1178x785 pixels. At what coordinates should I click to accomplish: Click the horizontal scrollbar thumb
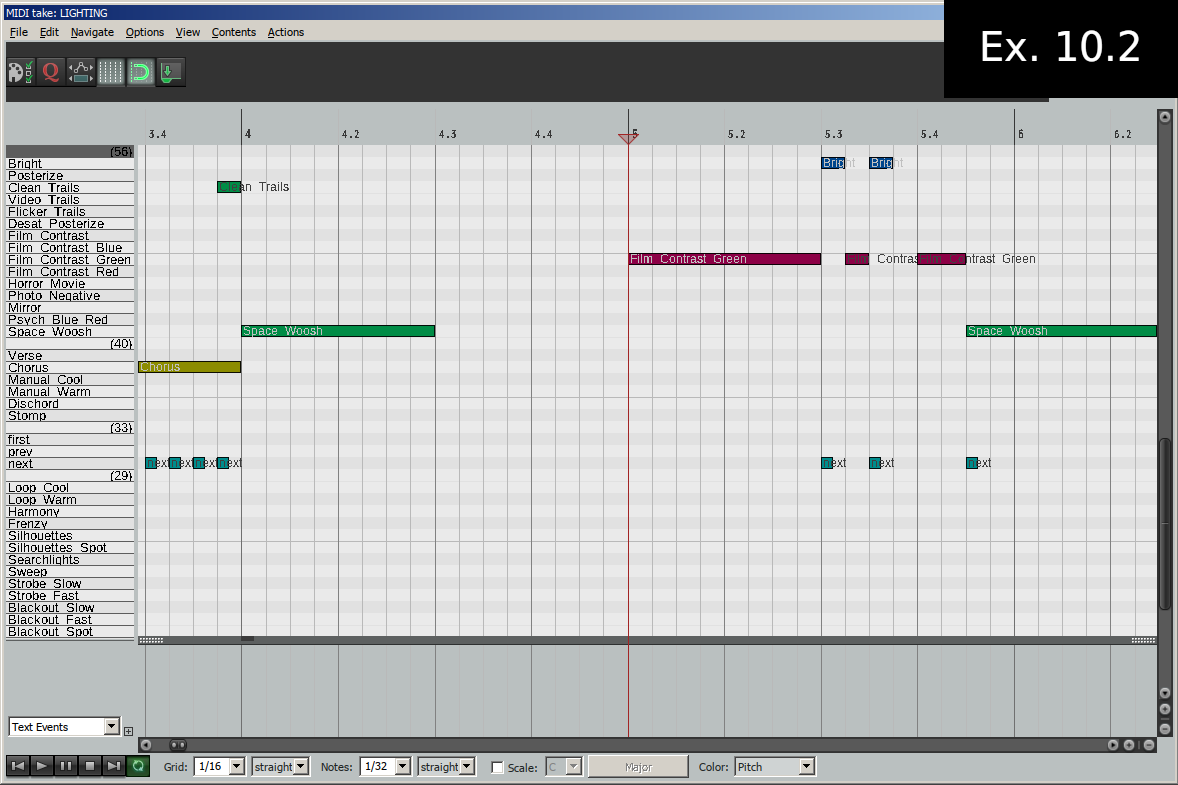tap(178, 745)
